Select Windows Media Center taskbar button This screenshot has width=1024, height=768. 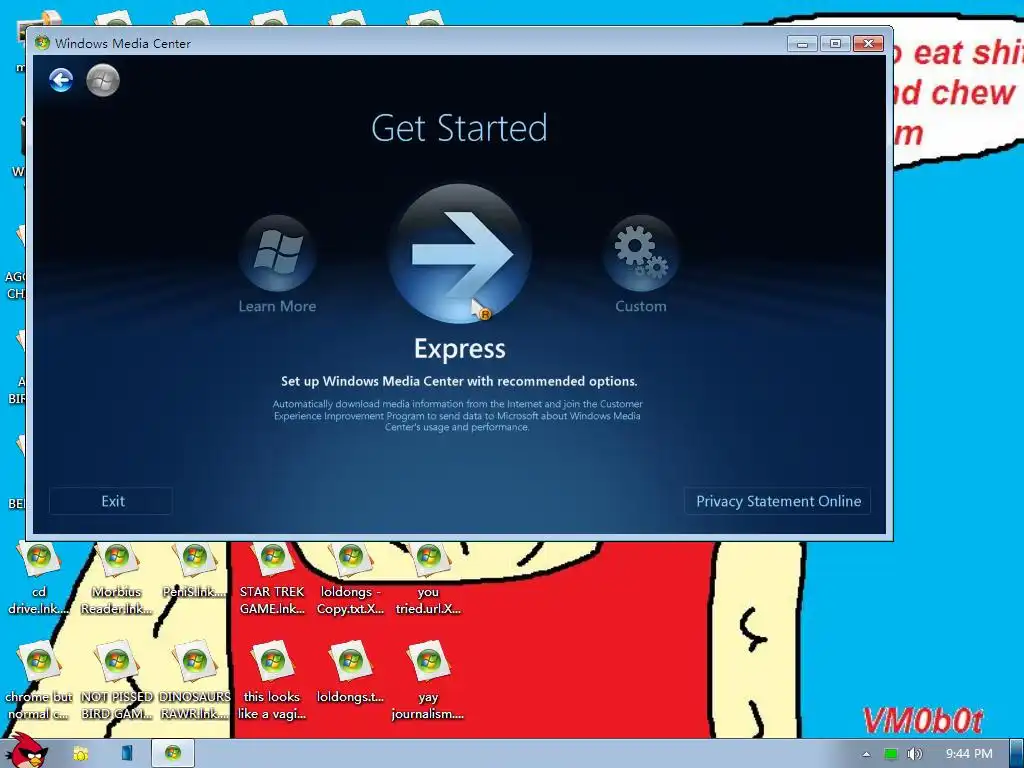point(173,753)
